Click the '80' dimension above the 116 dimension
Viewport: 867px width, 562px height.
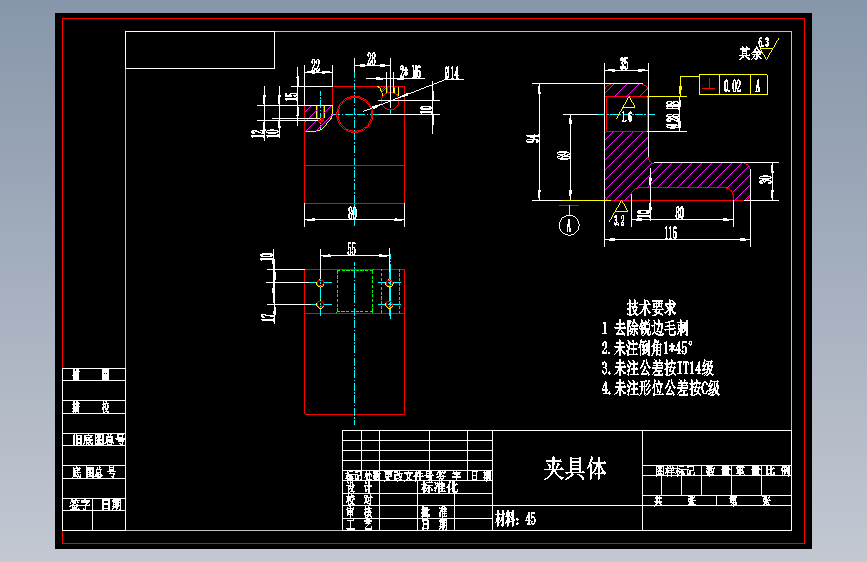(680, 212)
